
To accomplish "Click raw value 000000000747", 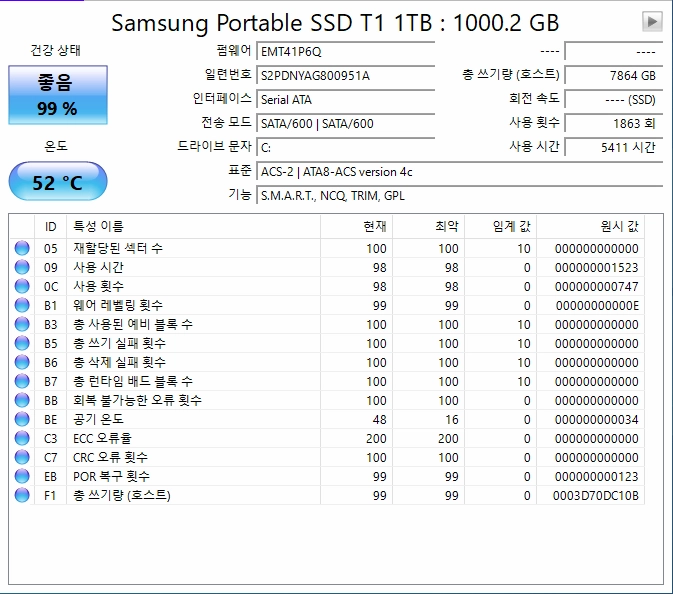I will [596, 286].
